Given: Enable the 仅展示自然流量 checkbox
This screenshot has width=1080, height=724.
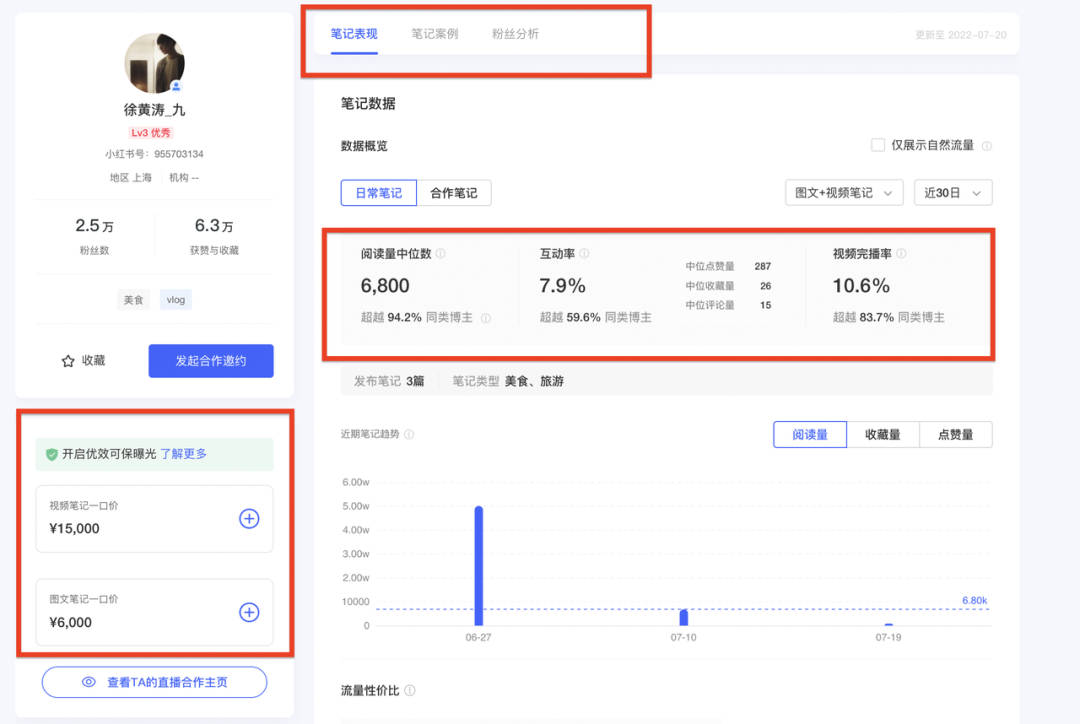Looking at the screenshot, I should click(x=878, y=145).
